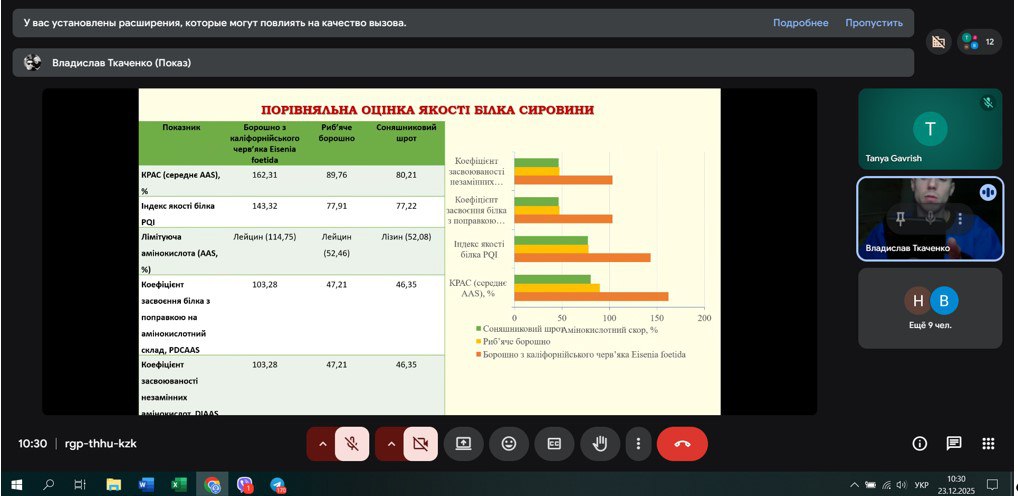Viewport: 1018px width, 496px height.
Task: Open the emoji reactions panel
Action: (509, 443)
